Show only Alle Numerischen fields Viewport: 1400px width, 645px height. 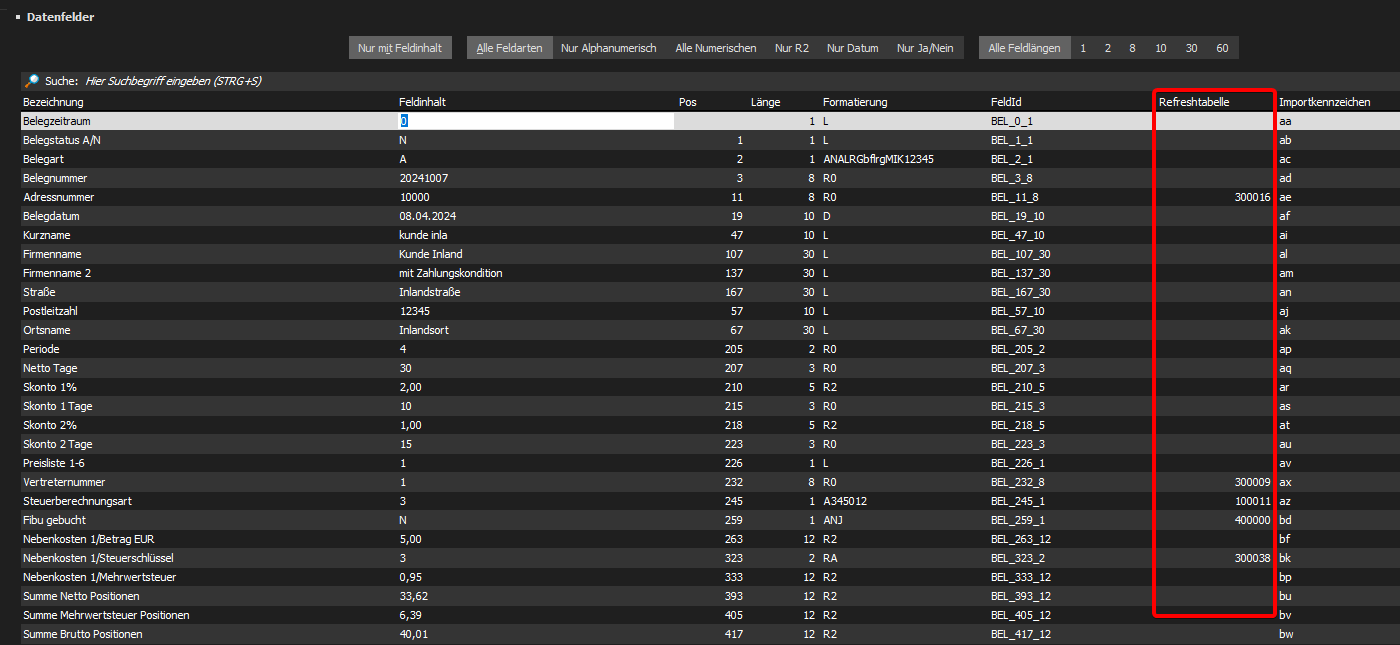(715, 48)
